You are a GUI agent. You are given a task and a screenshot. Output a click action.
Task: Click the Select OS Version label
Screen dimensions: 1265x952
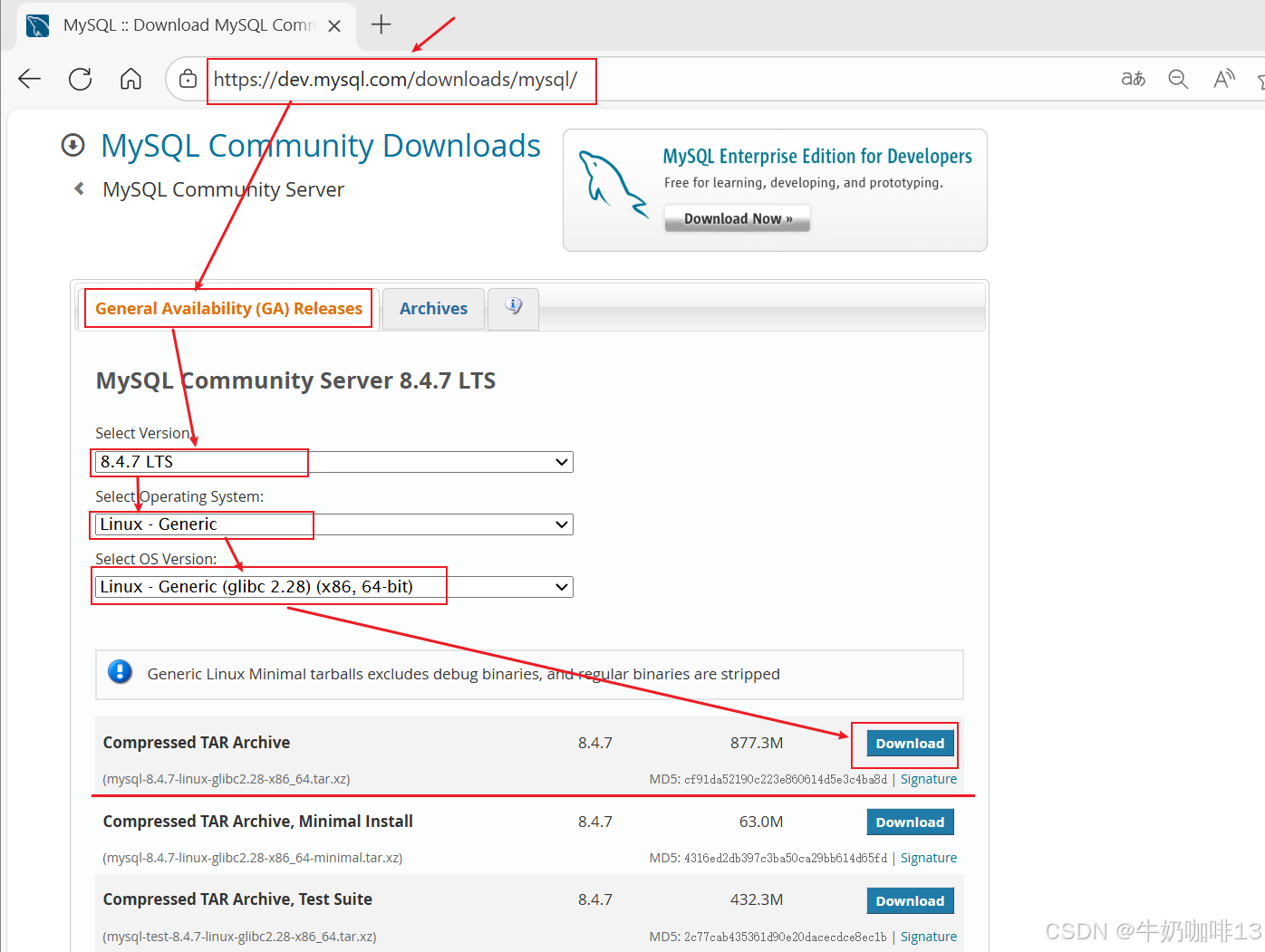tap(156, 559)
